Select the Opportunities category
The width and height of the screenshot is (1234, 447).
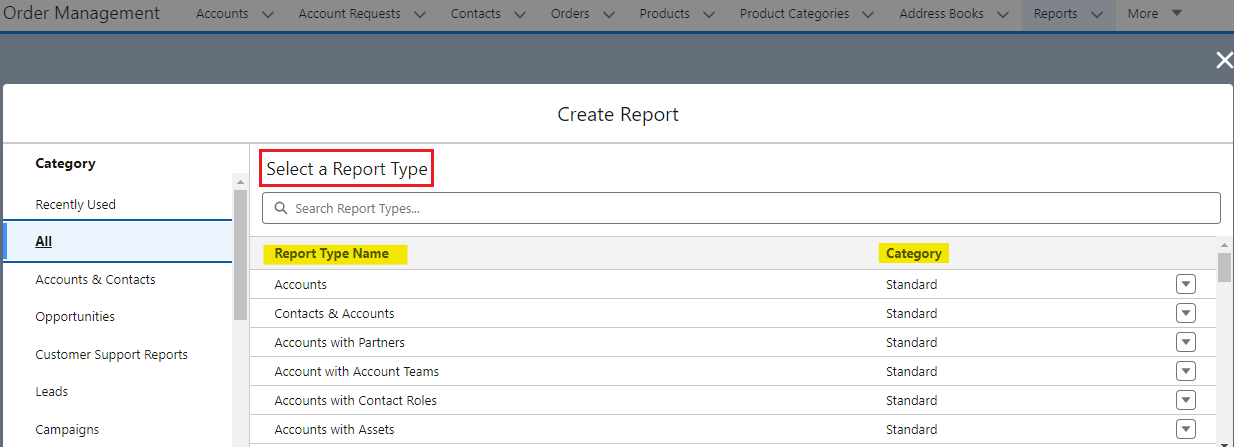tap(75, 316)
